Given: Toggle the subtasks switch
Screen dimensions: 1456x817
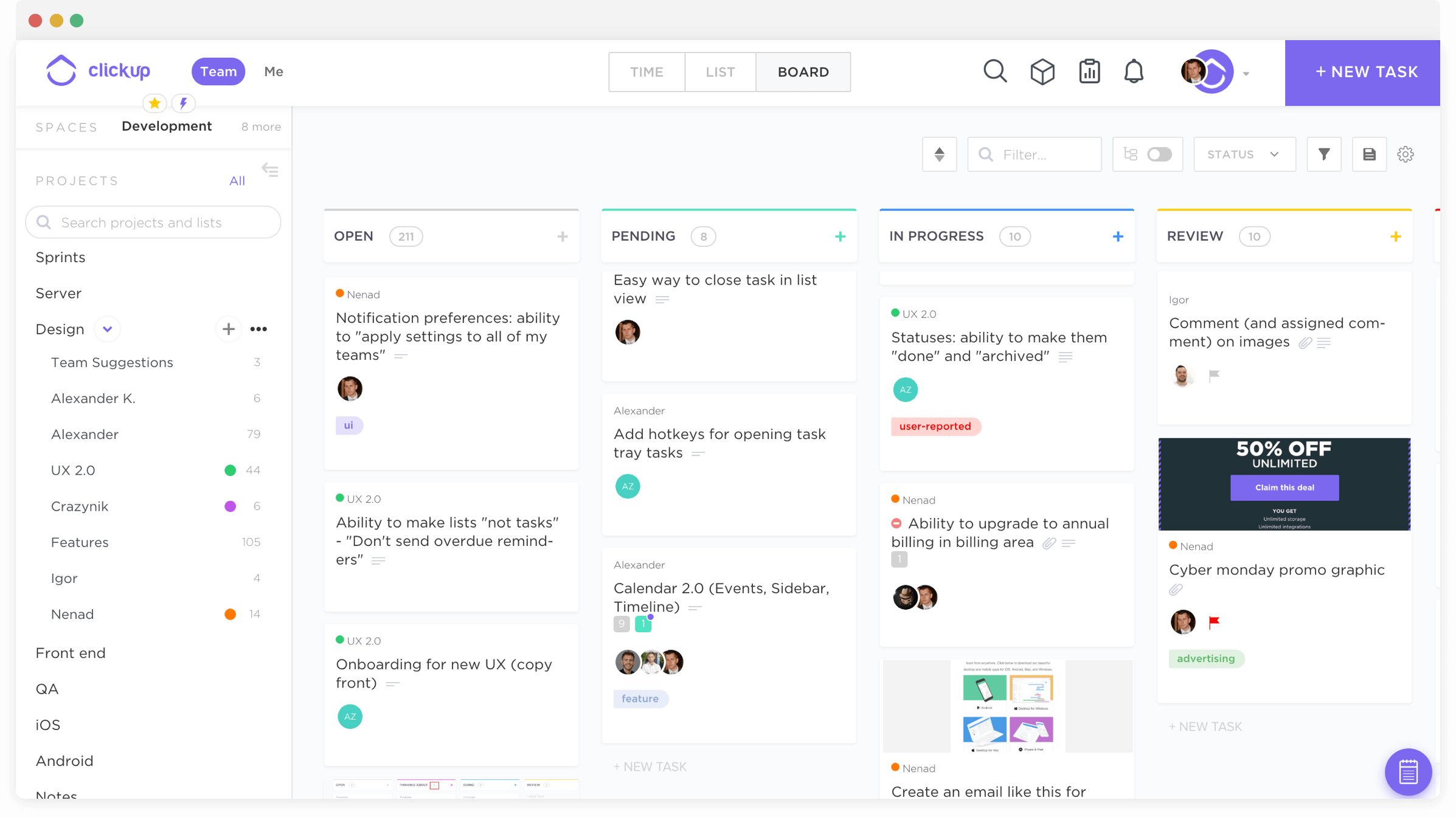Looking at the screenshot, I should (x=1159, y=154).
